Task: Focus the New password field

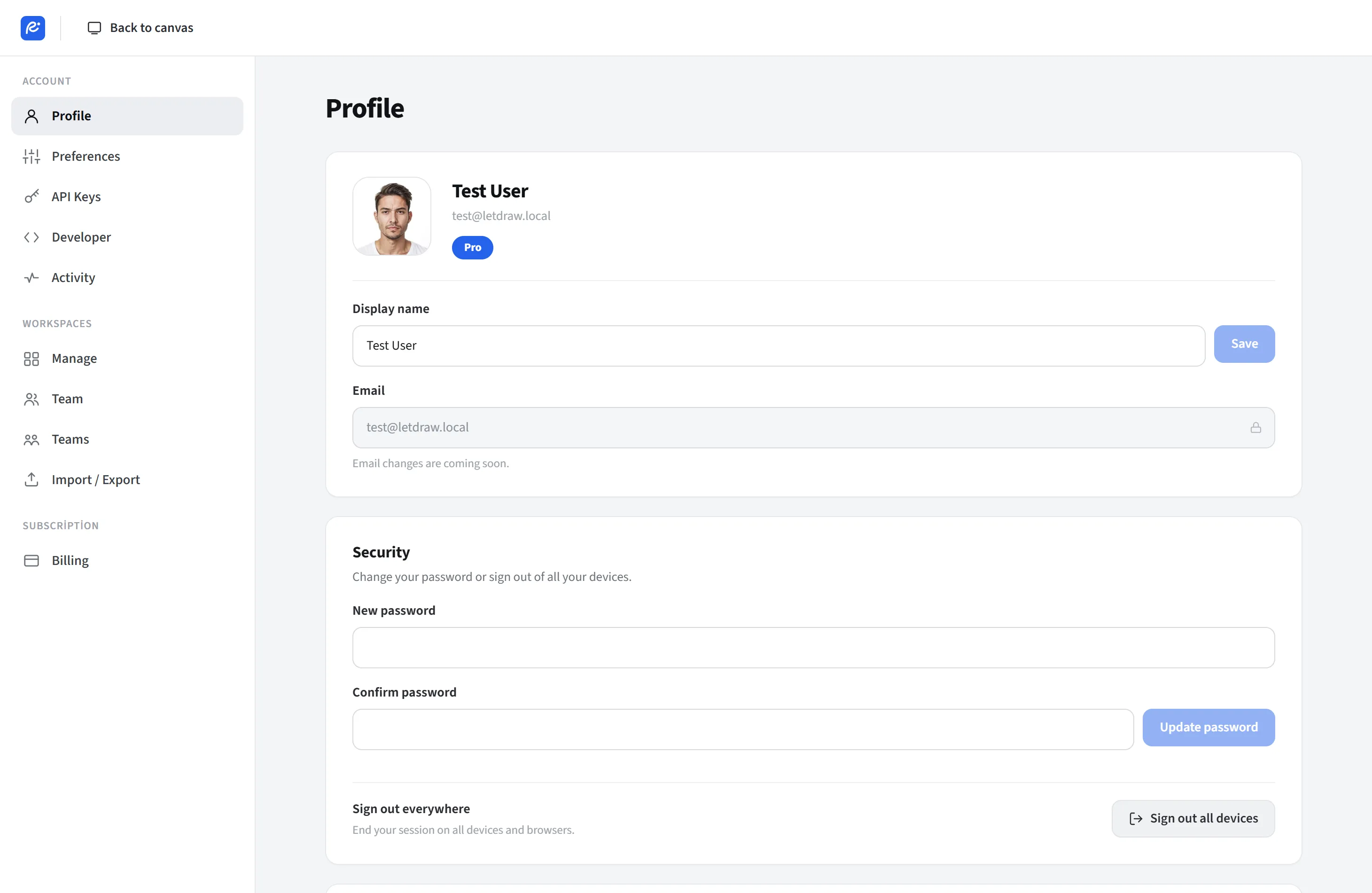Action: pyautogui.click(x=813, y=648)
